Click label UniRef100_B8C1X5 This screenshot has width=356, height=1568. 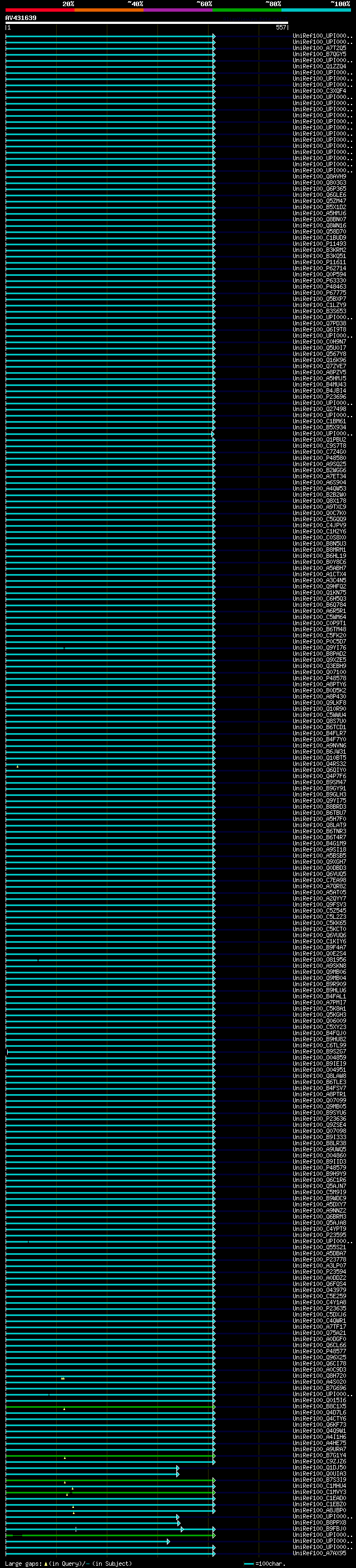(x=319, y=1406)
